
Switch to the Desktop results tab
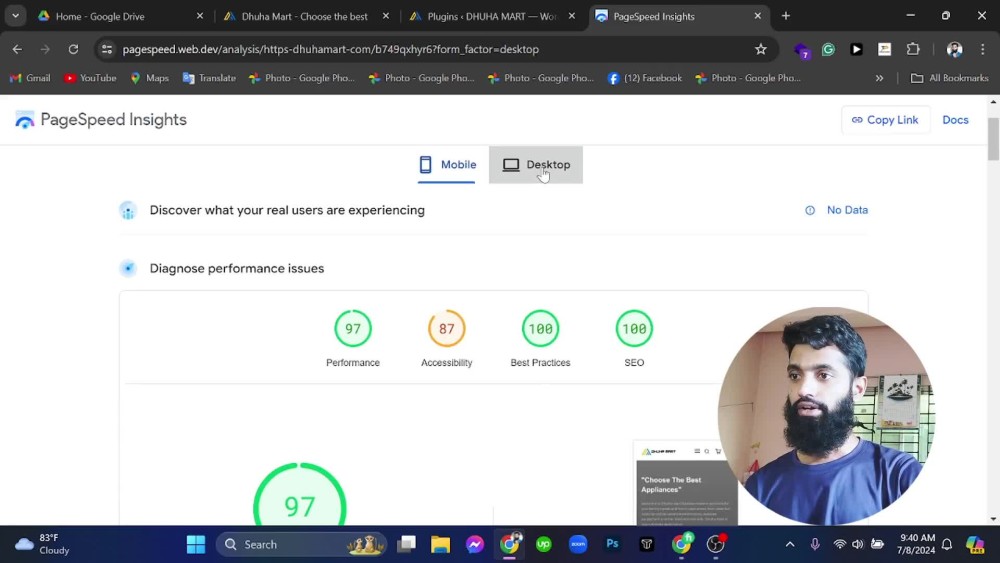(x=536, y=165)
